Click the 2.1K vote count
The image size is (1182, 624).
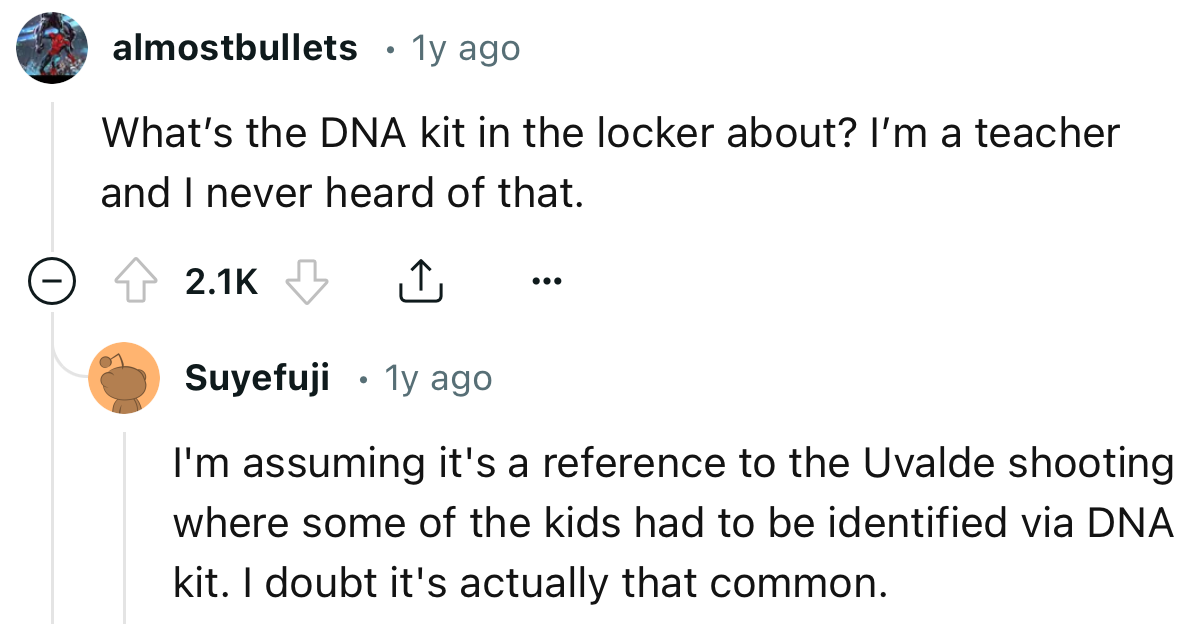point(221,281)
